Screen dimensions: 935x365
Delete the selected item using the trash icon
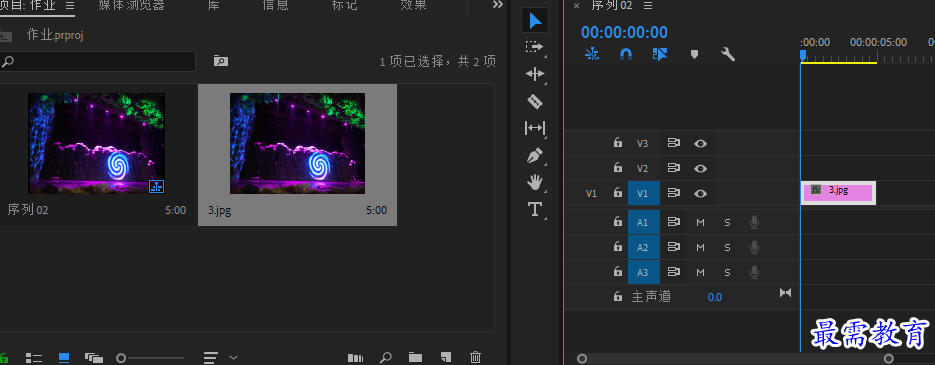[x=475, y=357]
